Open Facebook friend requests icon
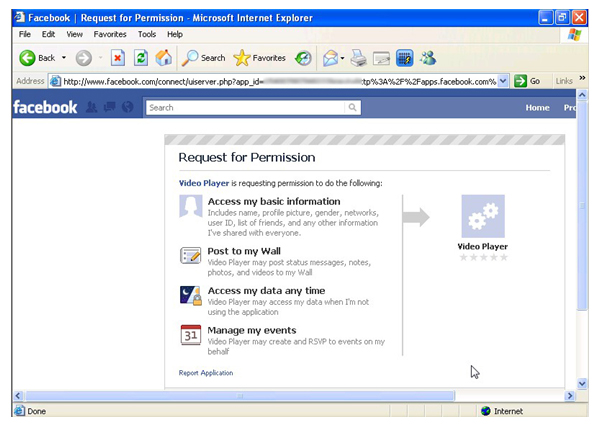599x425 pixels. click(x=91, y=107)
